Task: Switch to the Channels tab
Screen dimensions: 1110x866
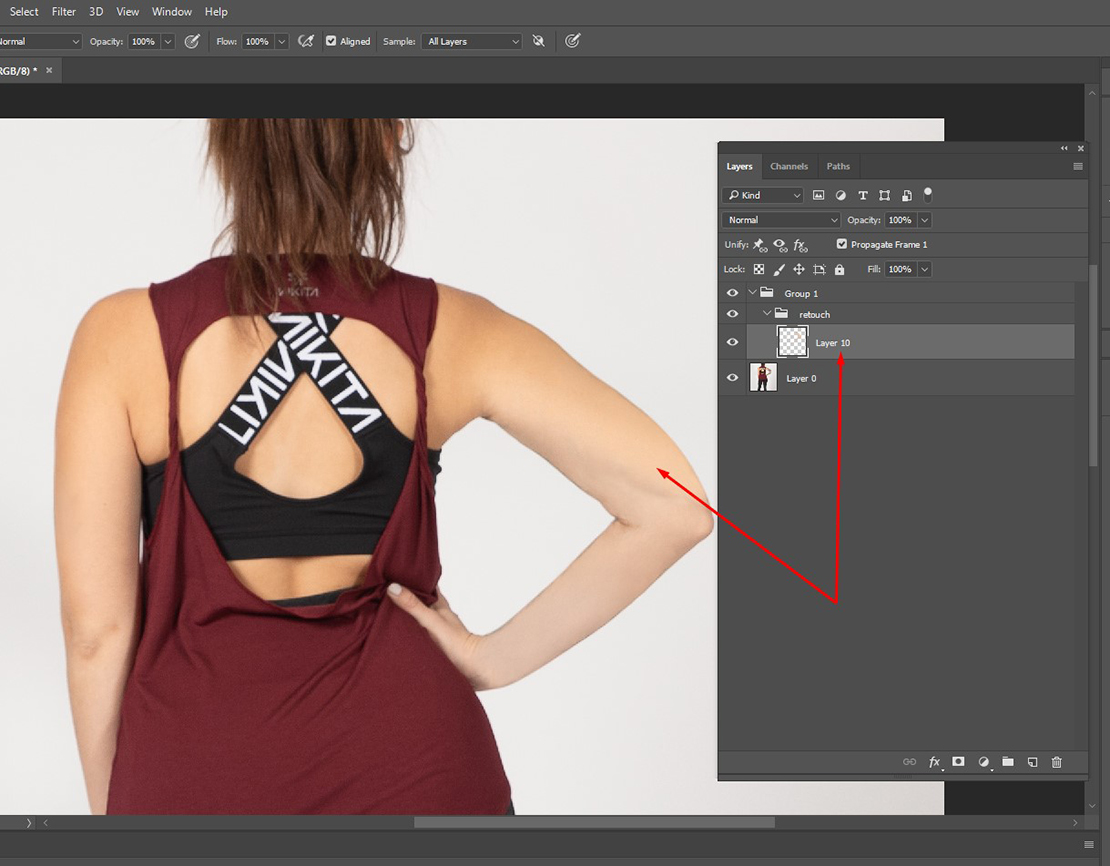Action: pyautogui.click(x=789, y=166)
